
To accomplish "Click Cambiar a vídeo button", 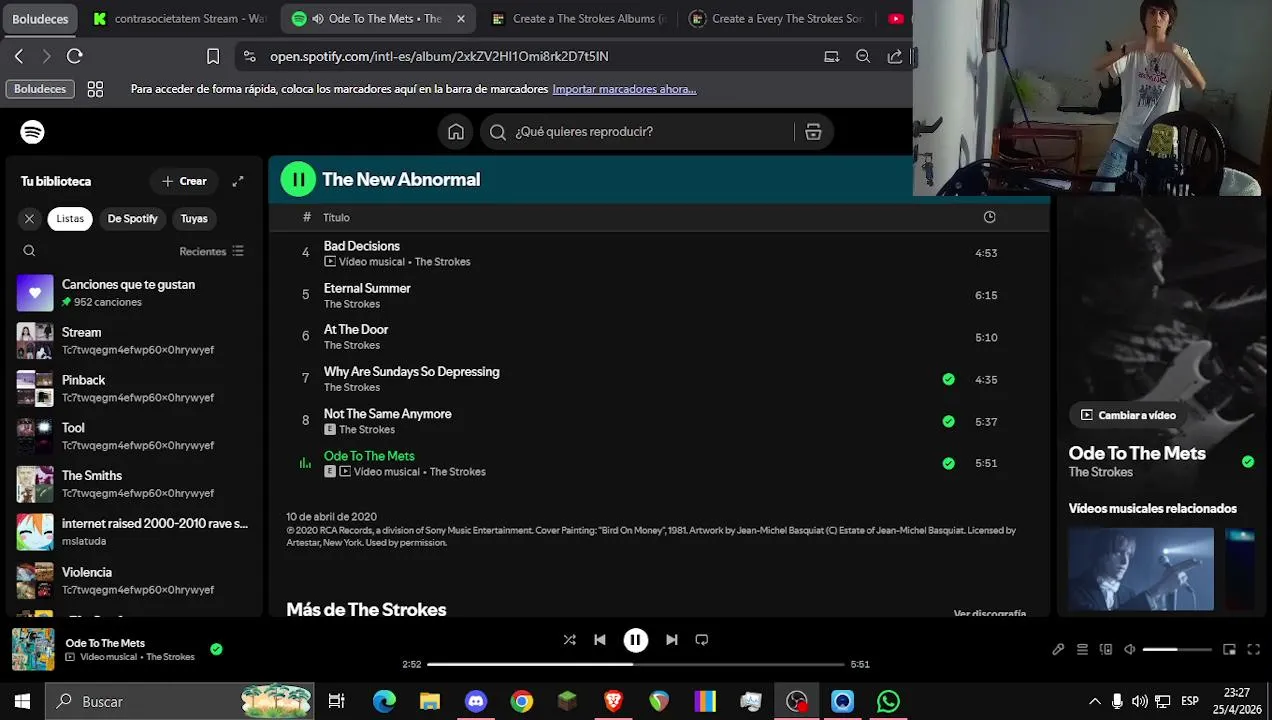I will point(1127,415).
